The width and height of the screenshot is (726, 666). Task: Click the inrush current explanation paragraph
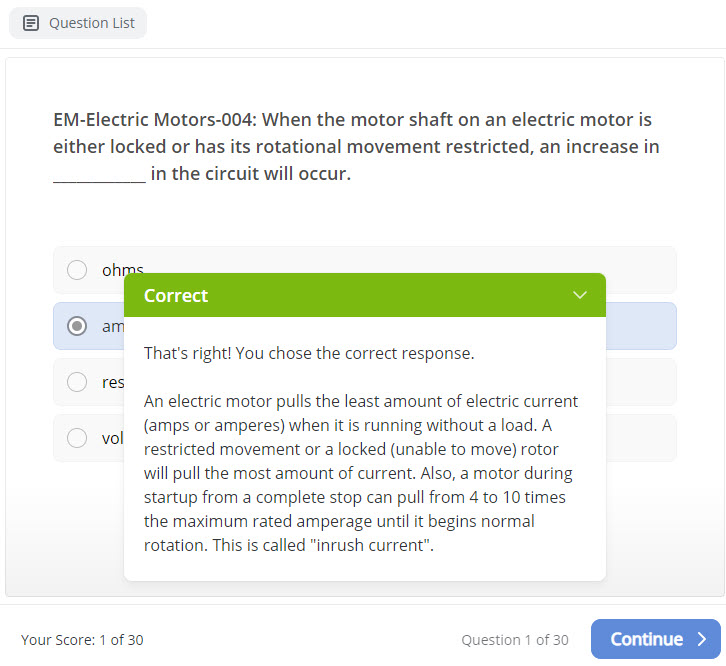click(360, 473)
